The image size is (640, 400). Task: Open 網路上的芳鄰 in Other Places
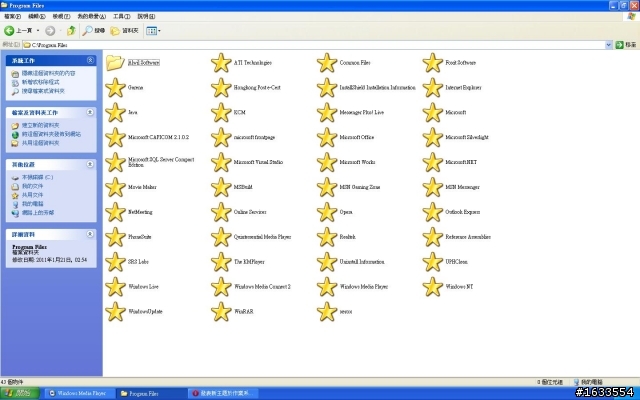tap(38, 213)
